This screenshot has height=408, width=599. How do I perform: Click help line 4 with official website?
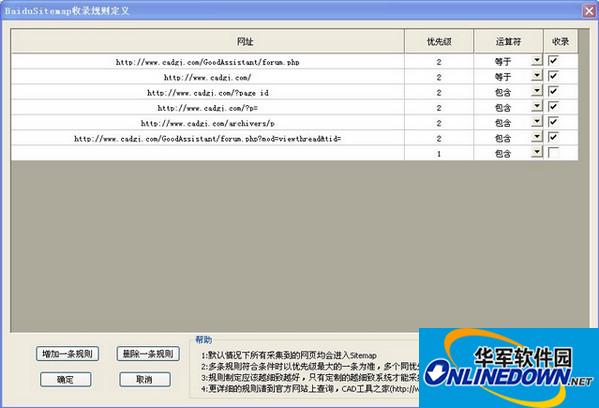[310, 389]
